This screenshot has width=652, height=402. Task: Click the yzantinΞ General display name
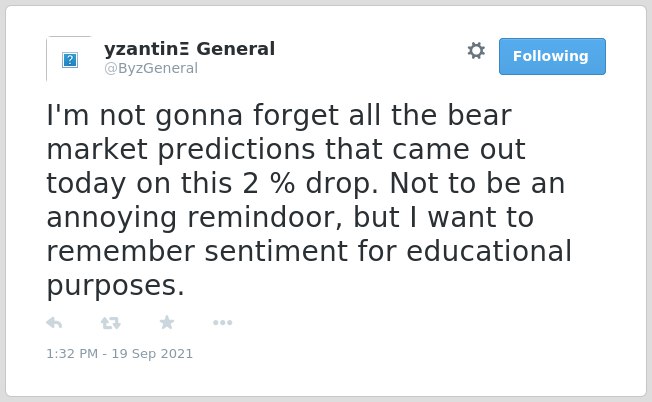point(190,49)
